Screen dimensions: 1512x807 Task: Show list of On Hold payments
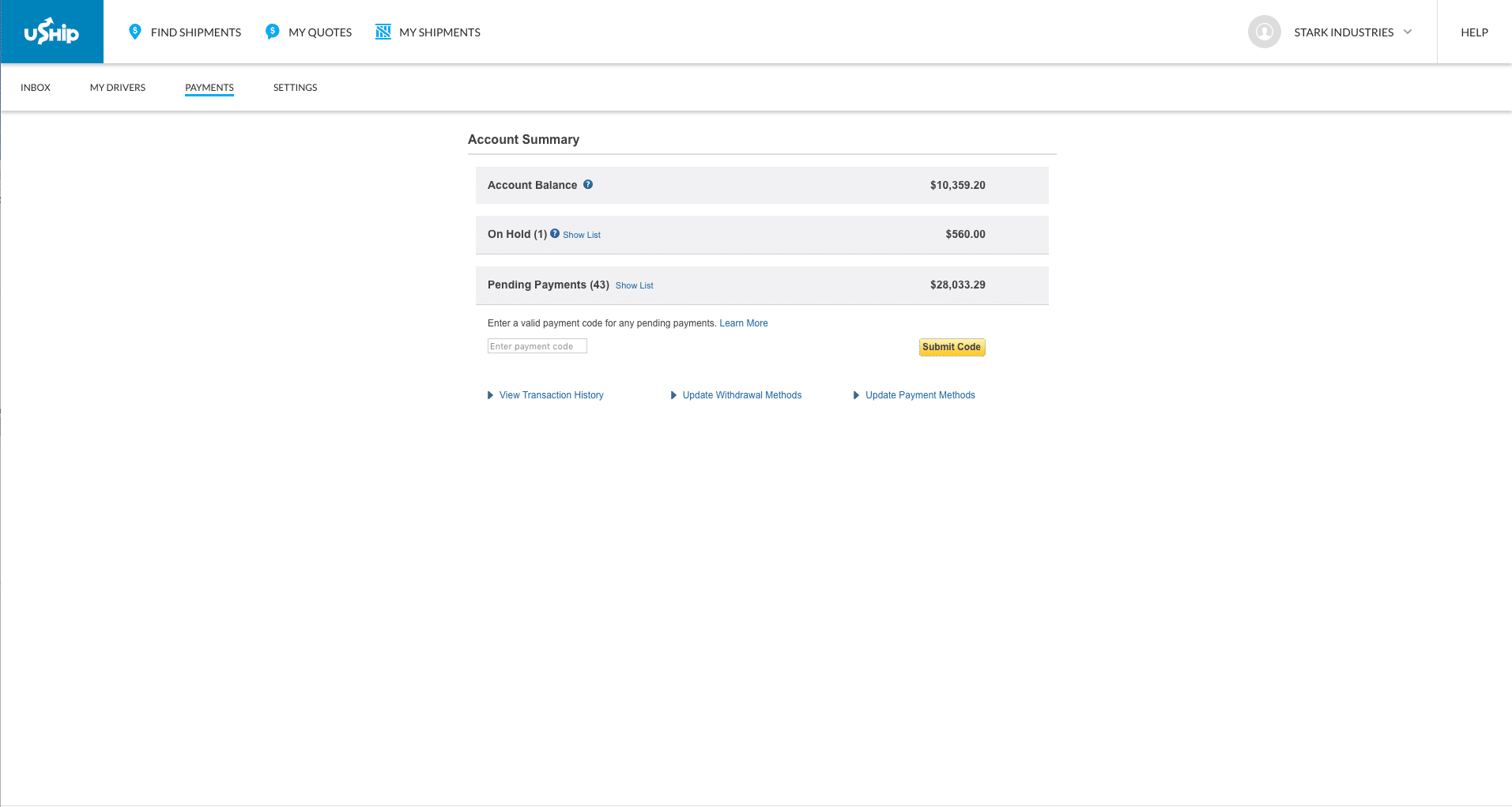(582, 235)
